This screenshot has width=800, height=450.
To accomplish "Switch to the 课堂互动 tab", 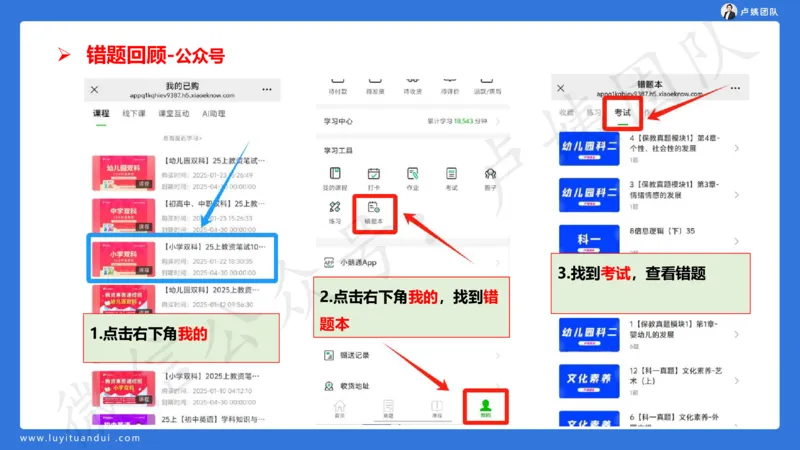I will [x=173, y=113].
